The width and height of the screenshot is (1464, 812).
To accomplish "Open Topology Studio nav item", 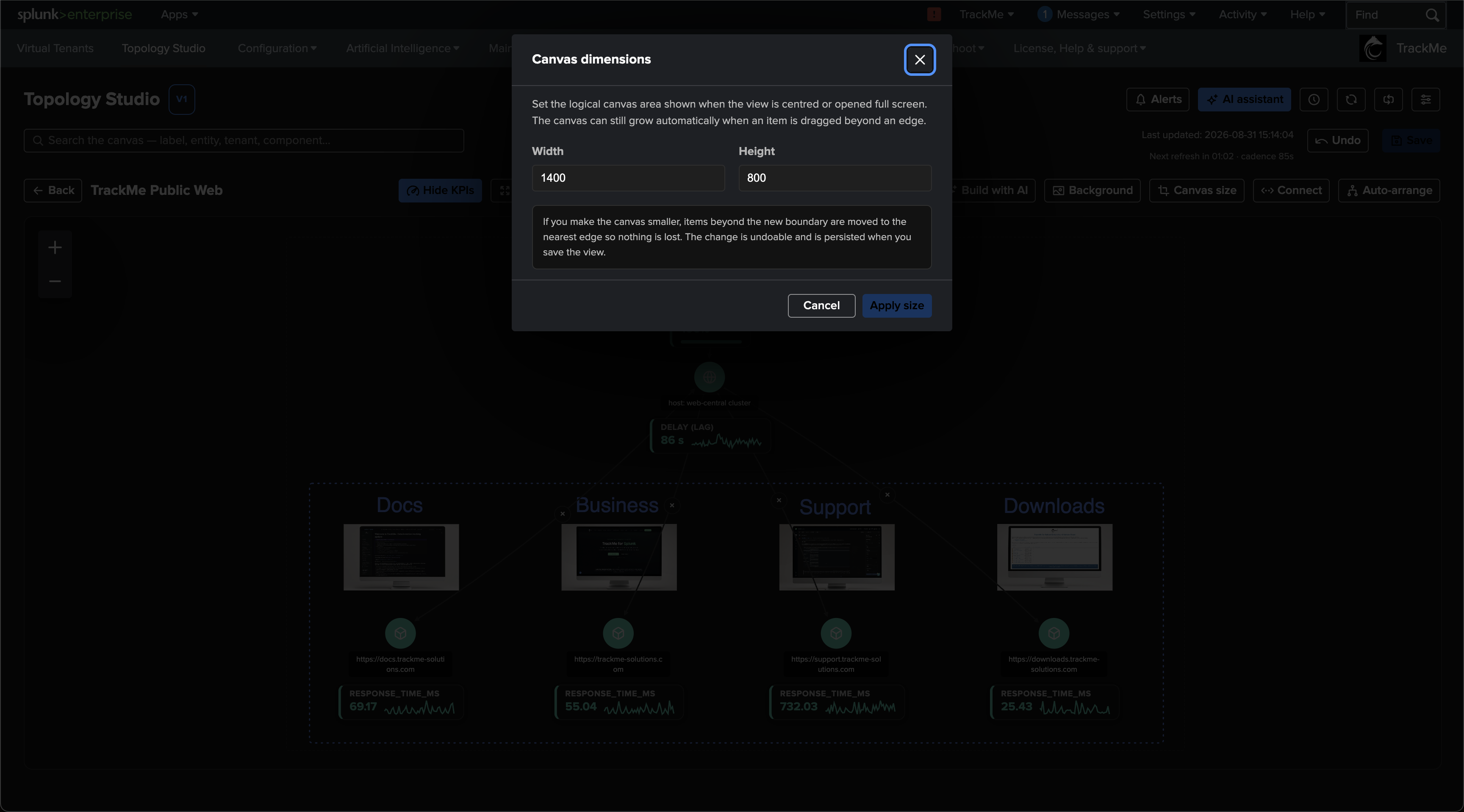I will point(164,48).
